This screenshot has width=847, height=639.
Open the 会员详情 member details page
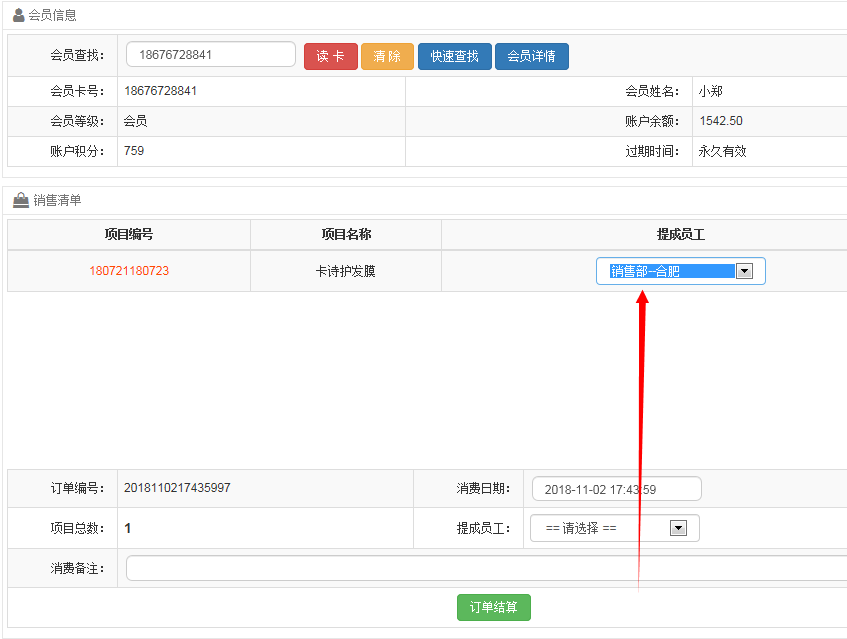(531, 56)
